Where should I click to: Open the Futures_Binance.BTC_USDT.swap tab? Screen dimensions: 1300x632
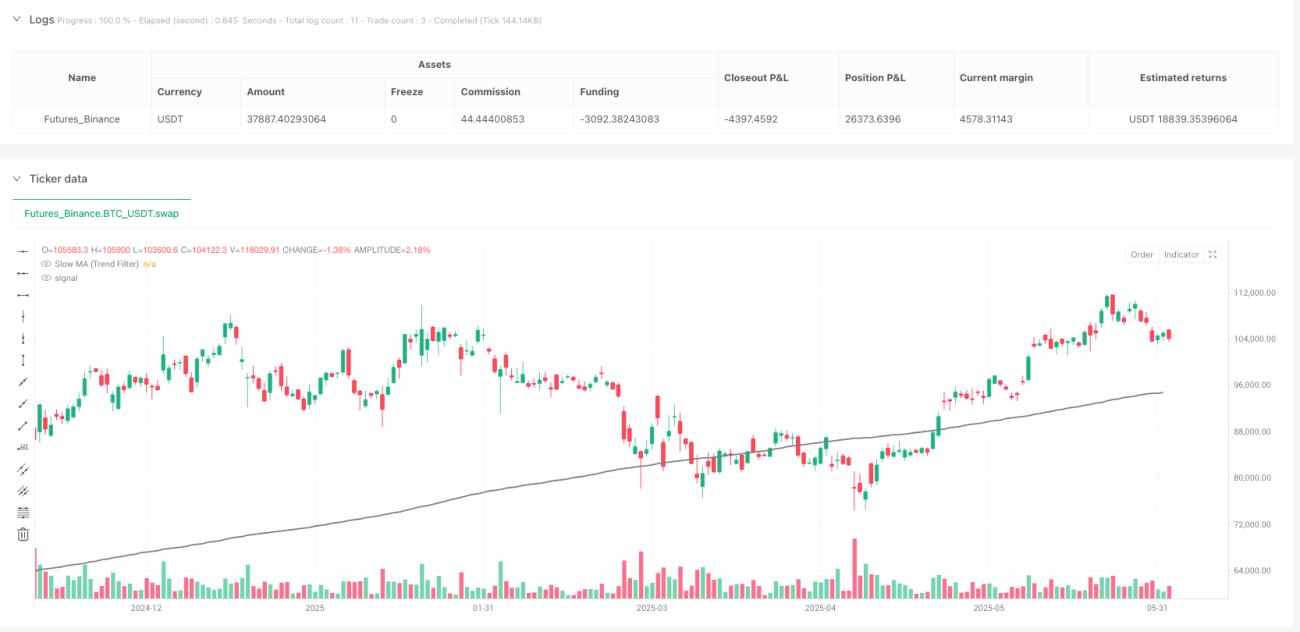[x=102, y=213]
